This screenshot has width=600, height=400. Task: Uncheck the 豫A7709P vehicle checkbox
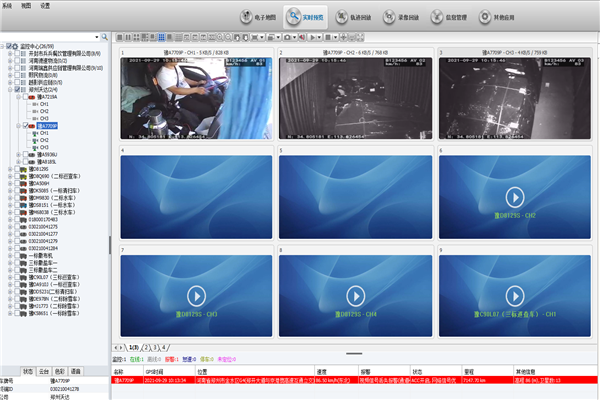click(x=27, y=126)
